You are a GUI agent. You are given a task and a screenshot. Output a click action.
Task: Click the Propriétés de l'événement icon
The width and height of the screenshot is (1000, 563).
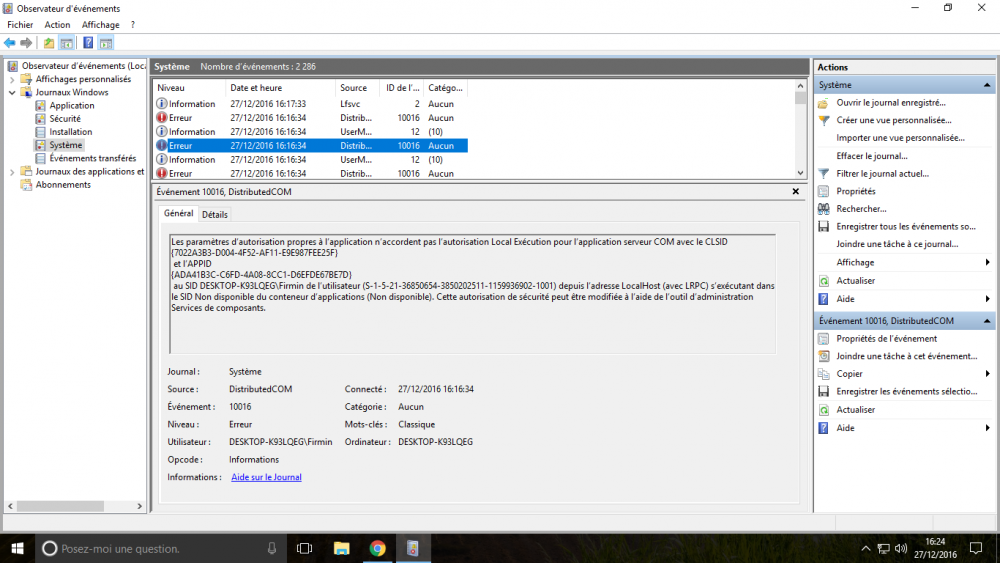[x=824, y=339]
